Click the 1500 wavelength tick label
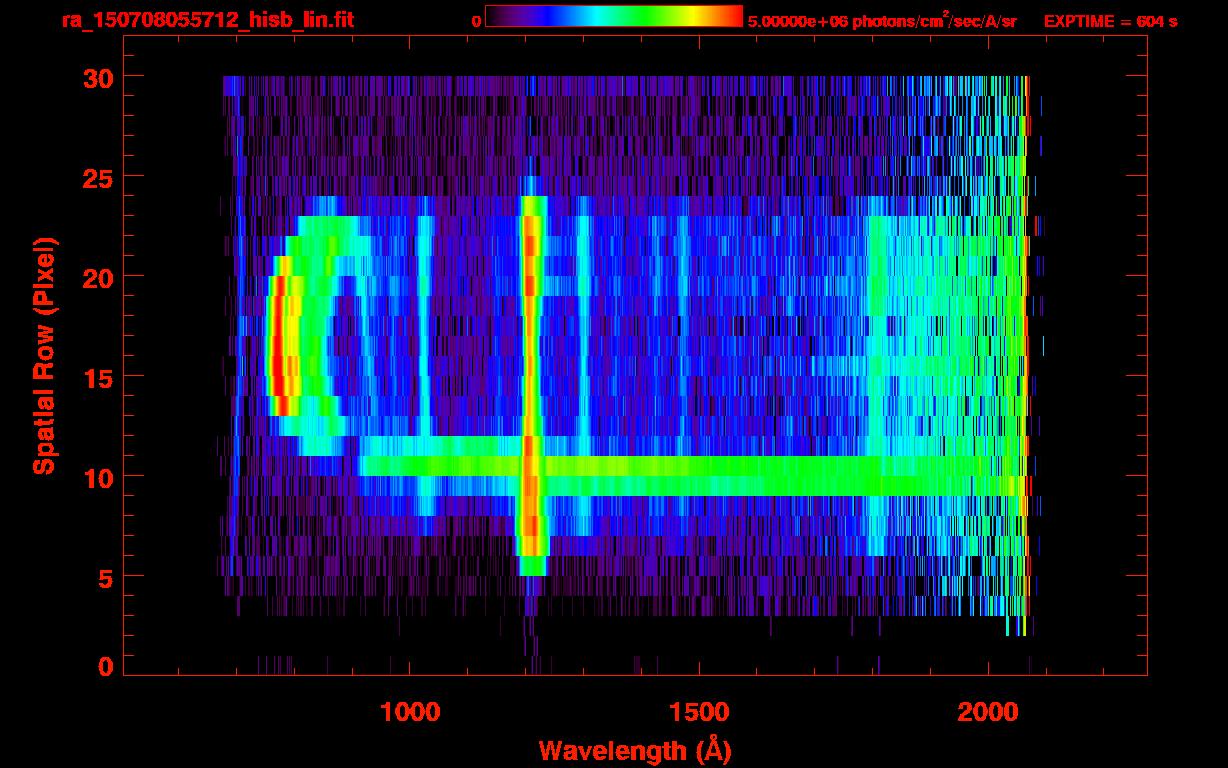 [x=699, y=711]
